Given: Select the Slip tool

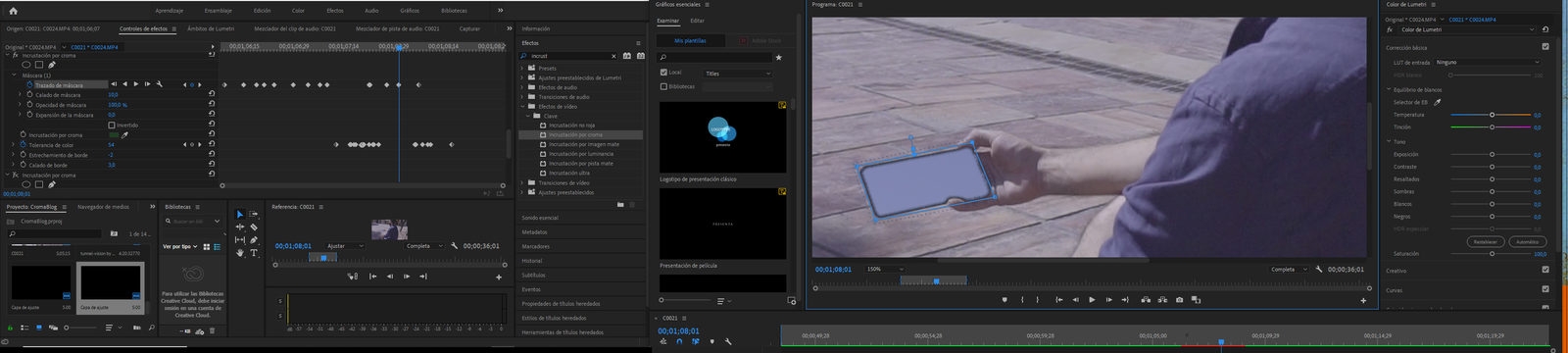Looking at the screenshot, I should (240, 239).
